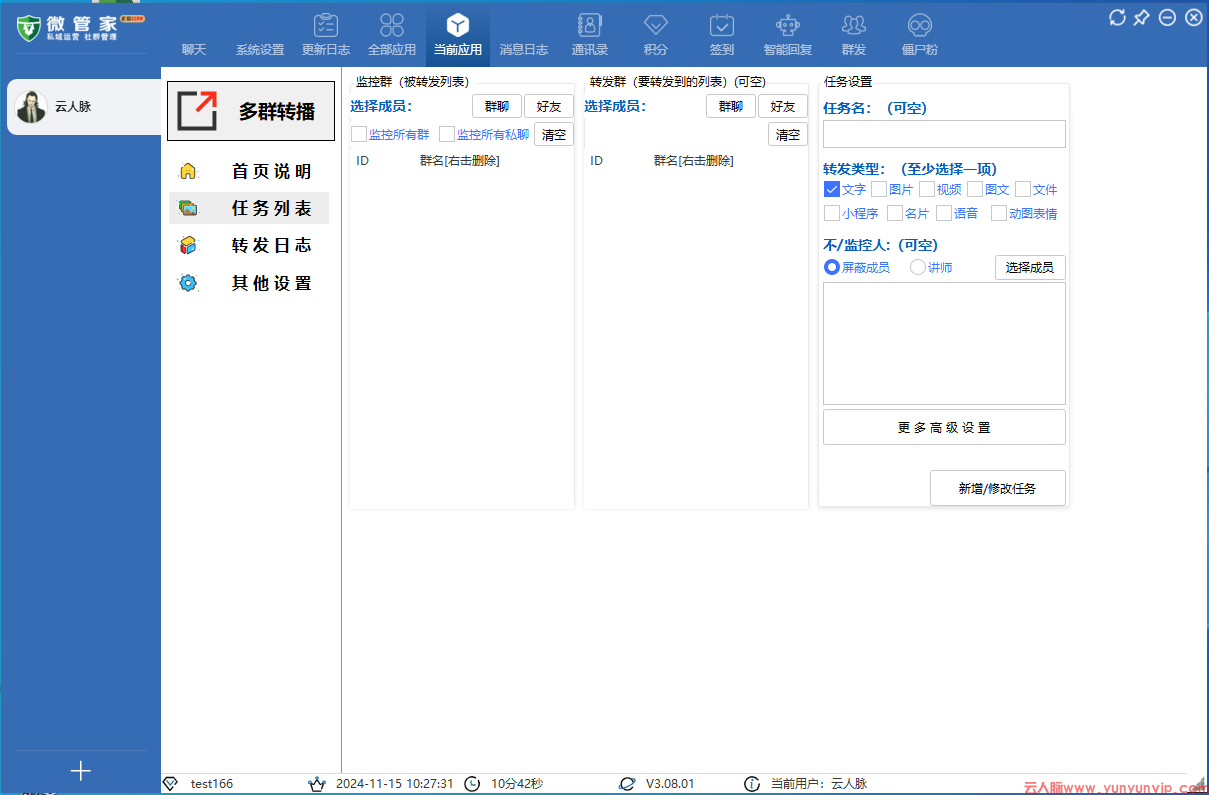Click the 任务名 input field
The height and width of the screenshot is (795, 1209).
944,134
